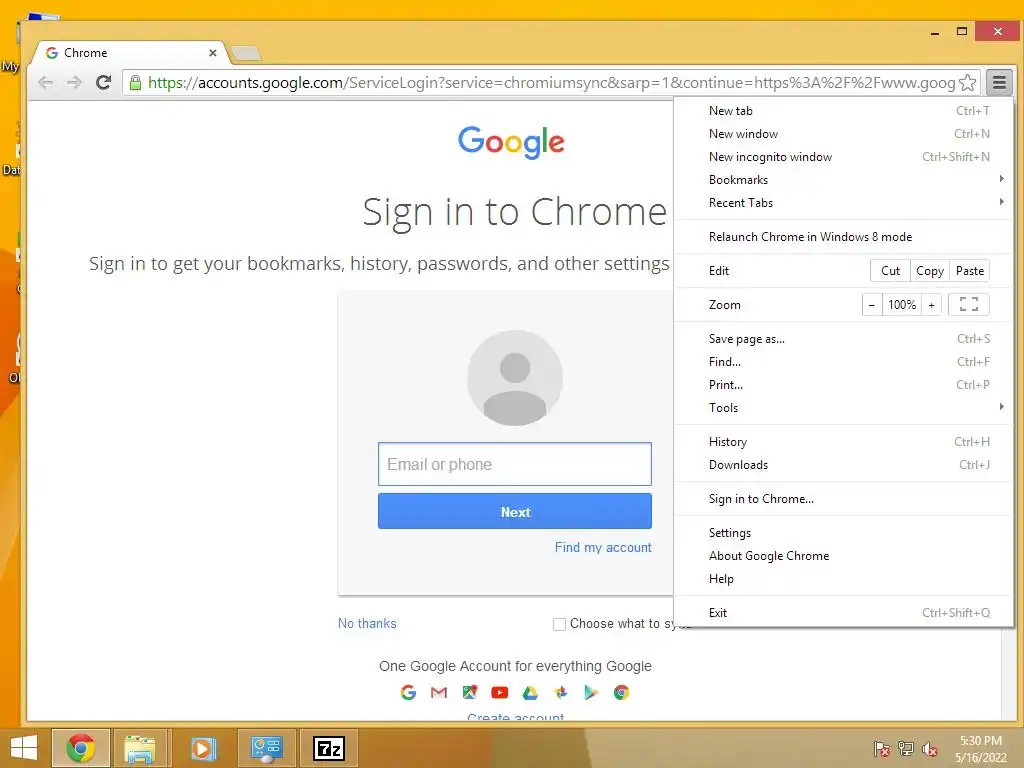This screenshot has height=768, width=1024.
Task: Choose Exit from the Chrome menu
Action: (844, 613)
